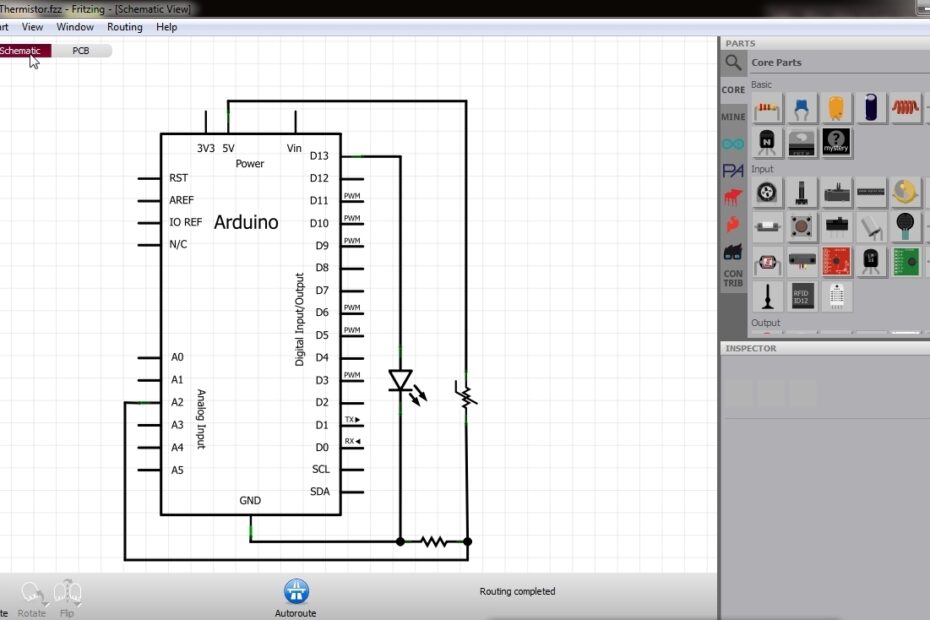This screenshot has width=930, height=620.
Task: Open the Routing menu
Action: coord(125,27)
